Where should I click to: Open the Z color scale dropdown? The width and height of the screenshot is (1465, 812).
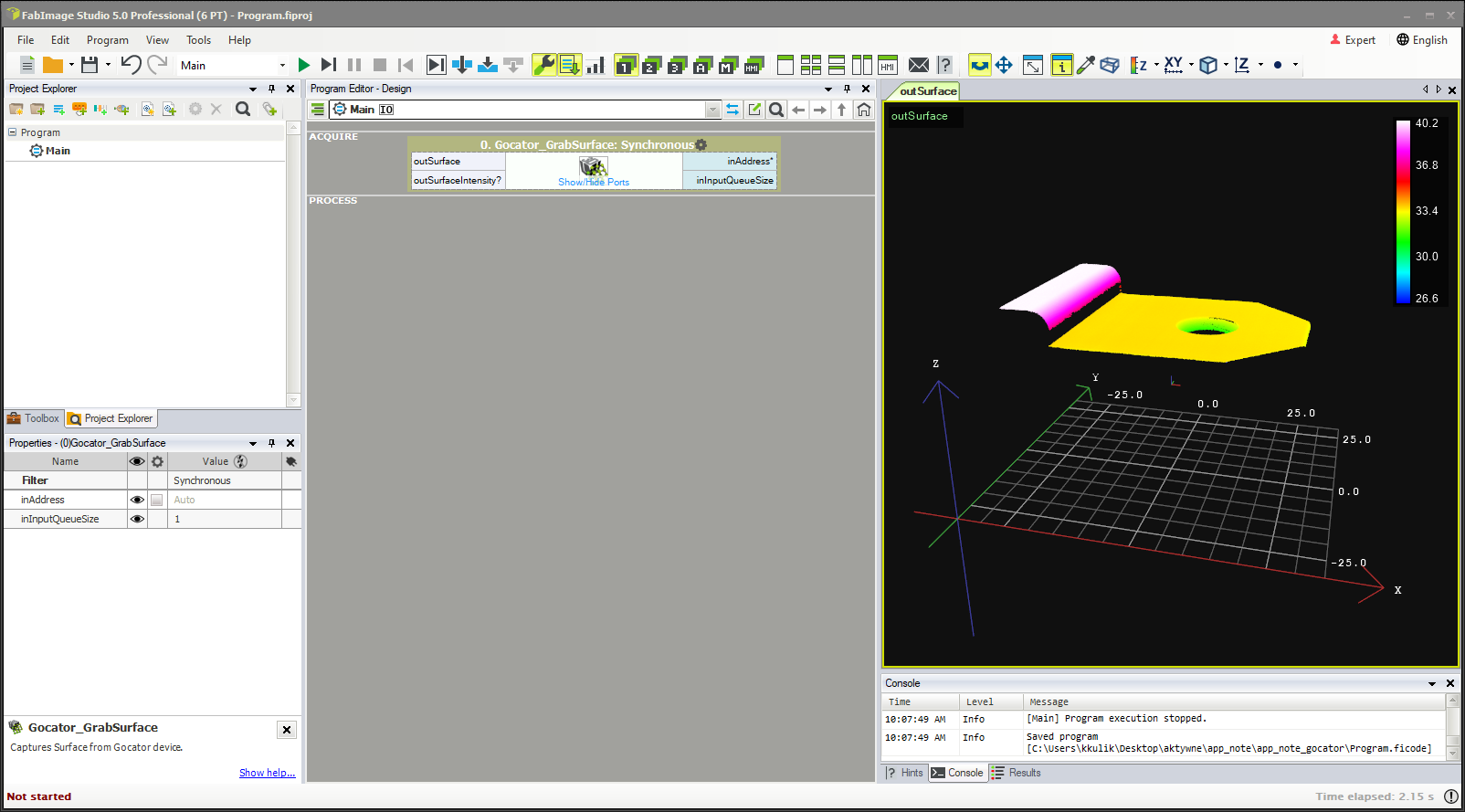pyautogui.click(x=1156, y=65)
